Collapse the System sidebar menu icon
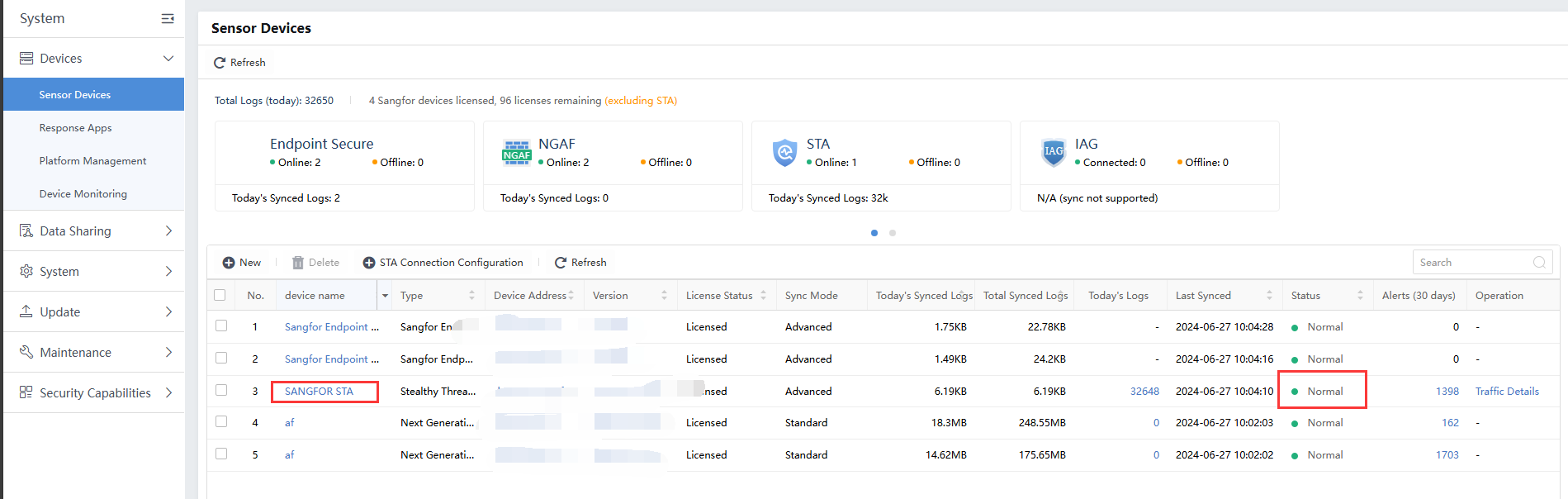This screenshot has height=499, width=1568. click(x=168, y=18)
